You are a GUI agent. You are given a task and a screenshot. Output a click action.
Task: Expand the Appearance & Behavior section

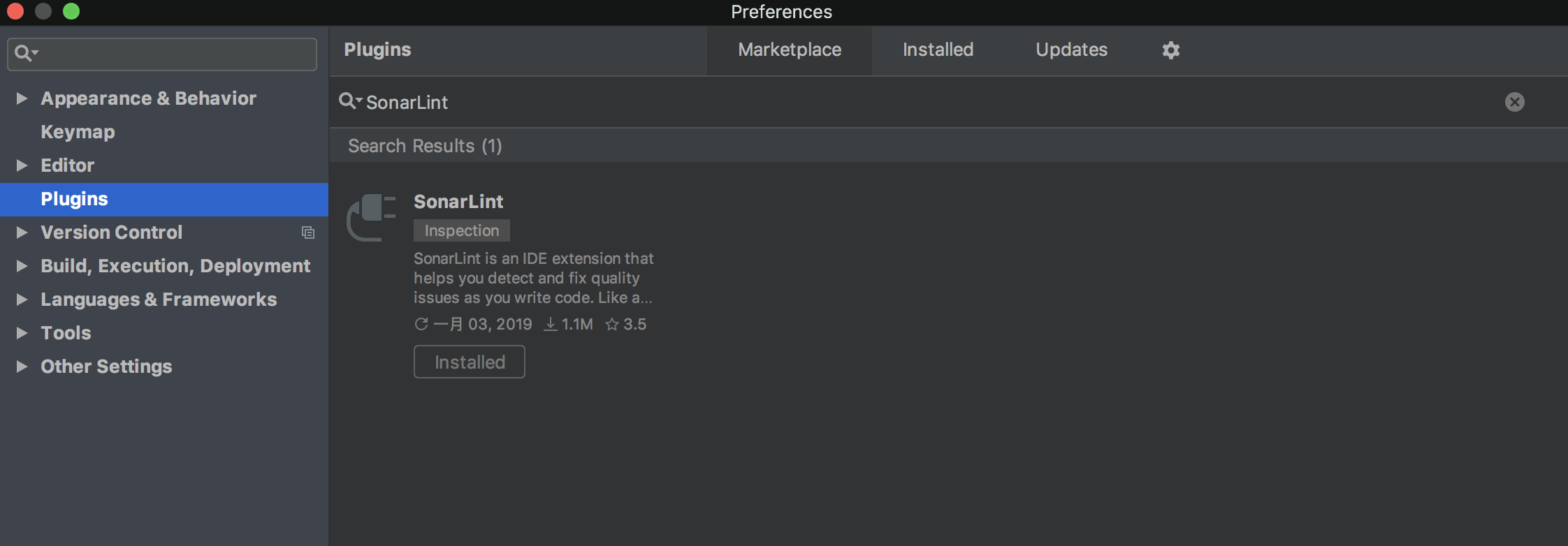tap(22, 98)
